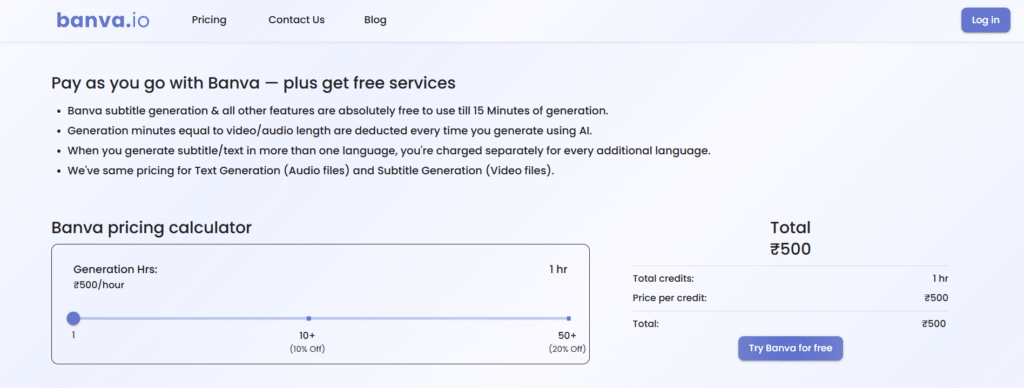Screen dimensions: 1024x388
Task: Click the 50+ label under the slider
Action: [x=568, y=335]
